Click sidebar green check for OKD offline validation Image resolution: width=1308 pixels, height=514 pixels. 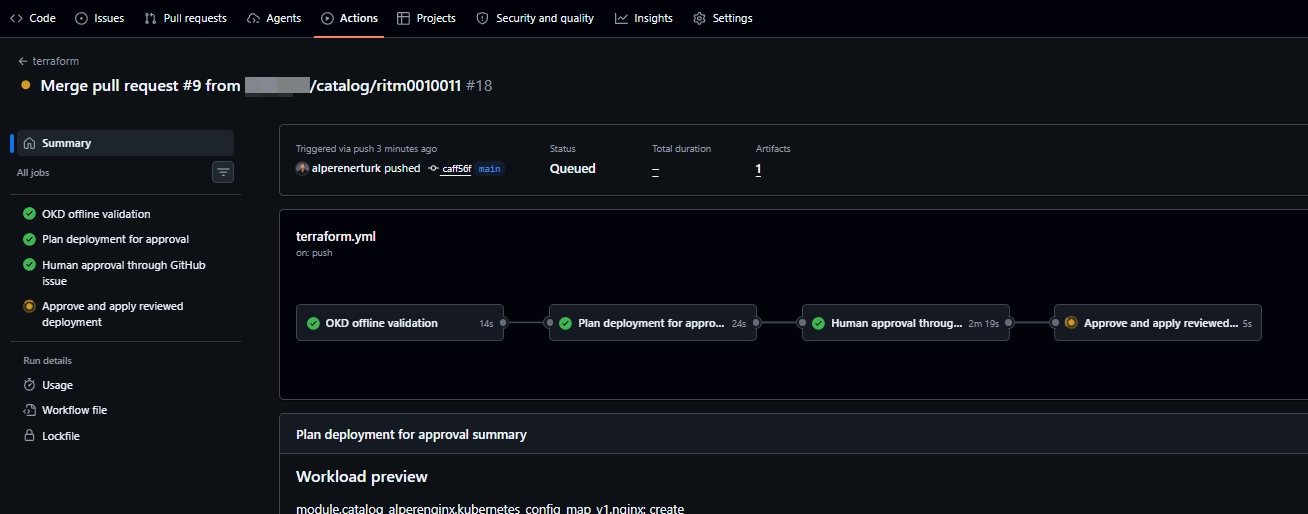point(29,214)
